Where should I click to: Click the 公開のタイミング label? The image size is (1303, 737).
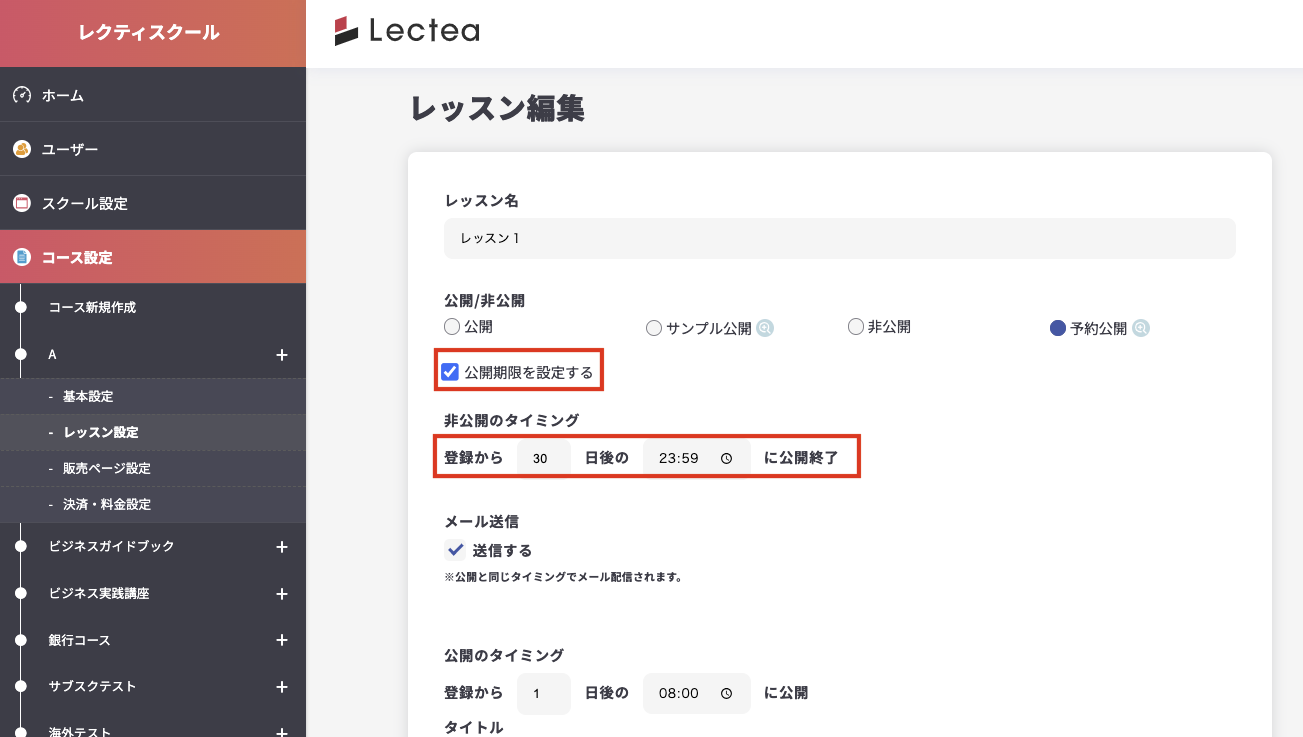tap(504, 656)
